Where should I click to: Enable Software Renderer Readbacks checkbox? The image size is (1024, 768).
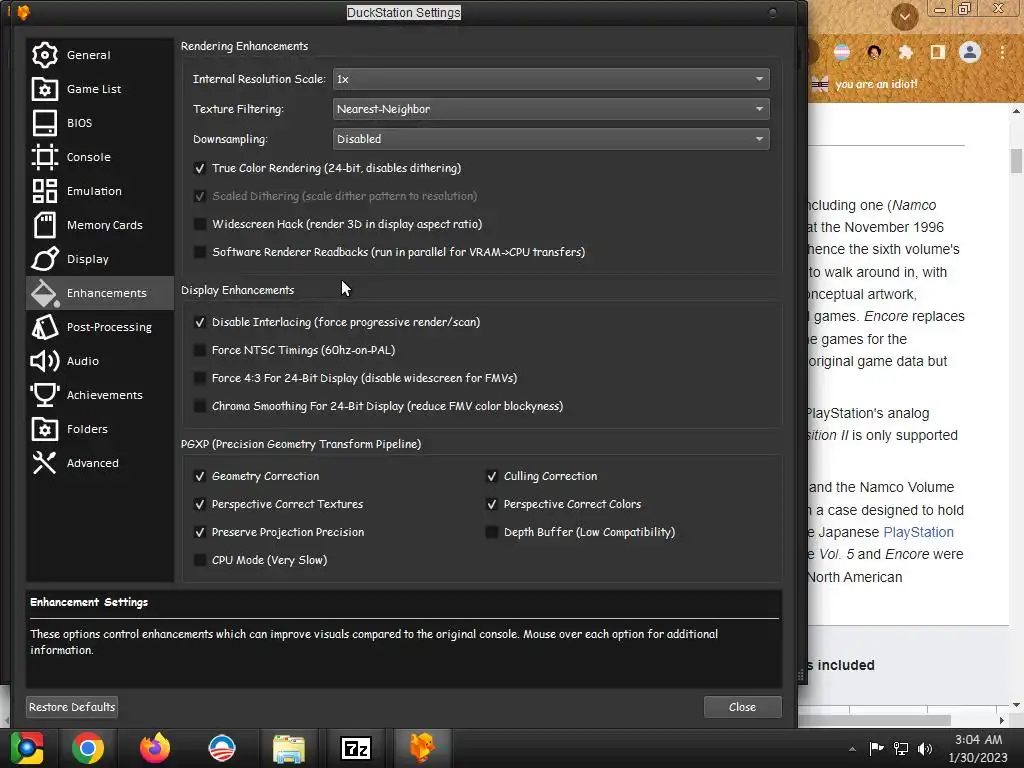[x=200, y=252]
